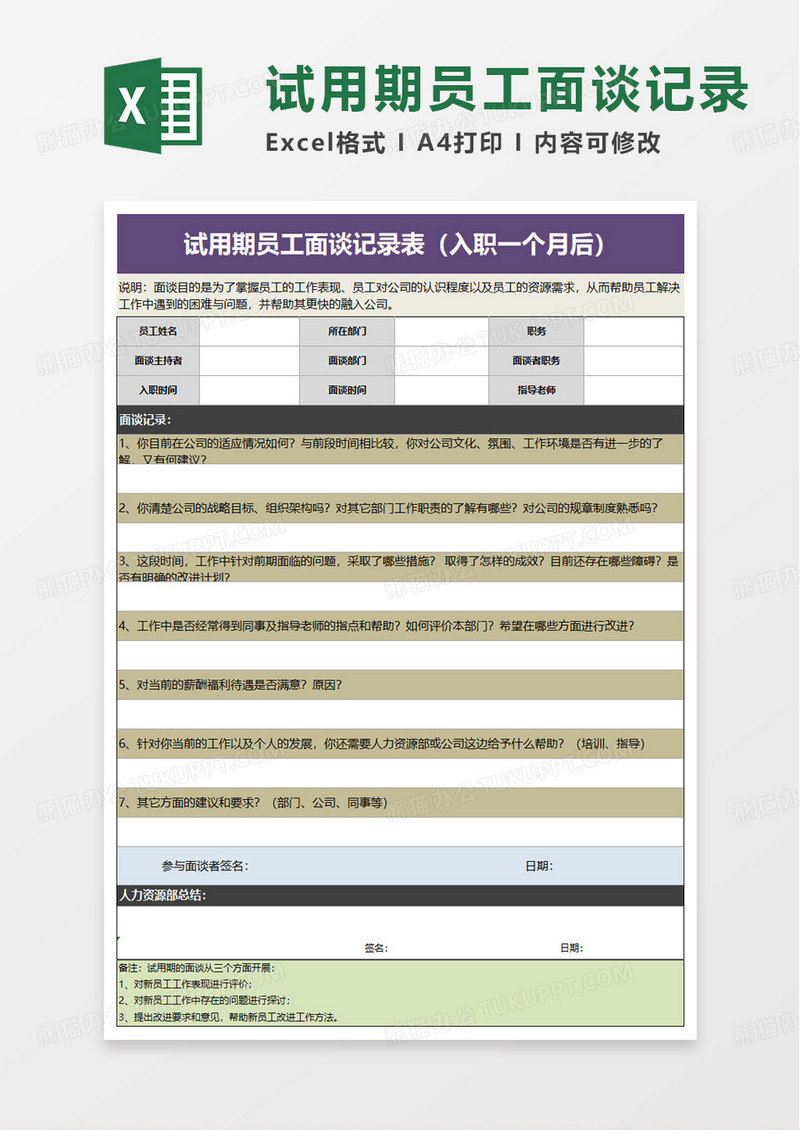Click the empty field next to 员工姓名
The image size is (800, 1130).
249,332
